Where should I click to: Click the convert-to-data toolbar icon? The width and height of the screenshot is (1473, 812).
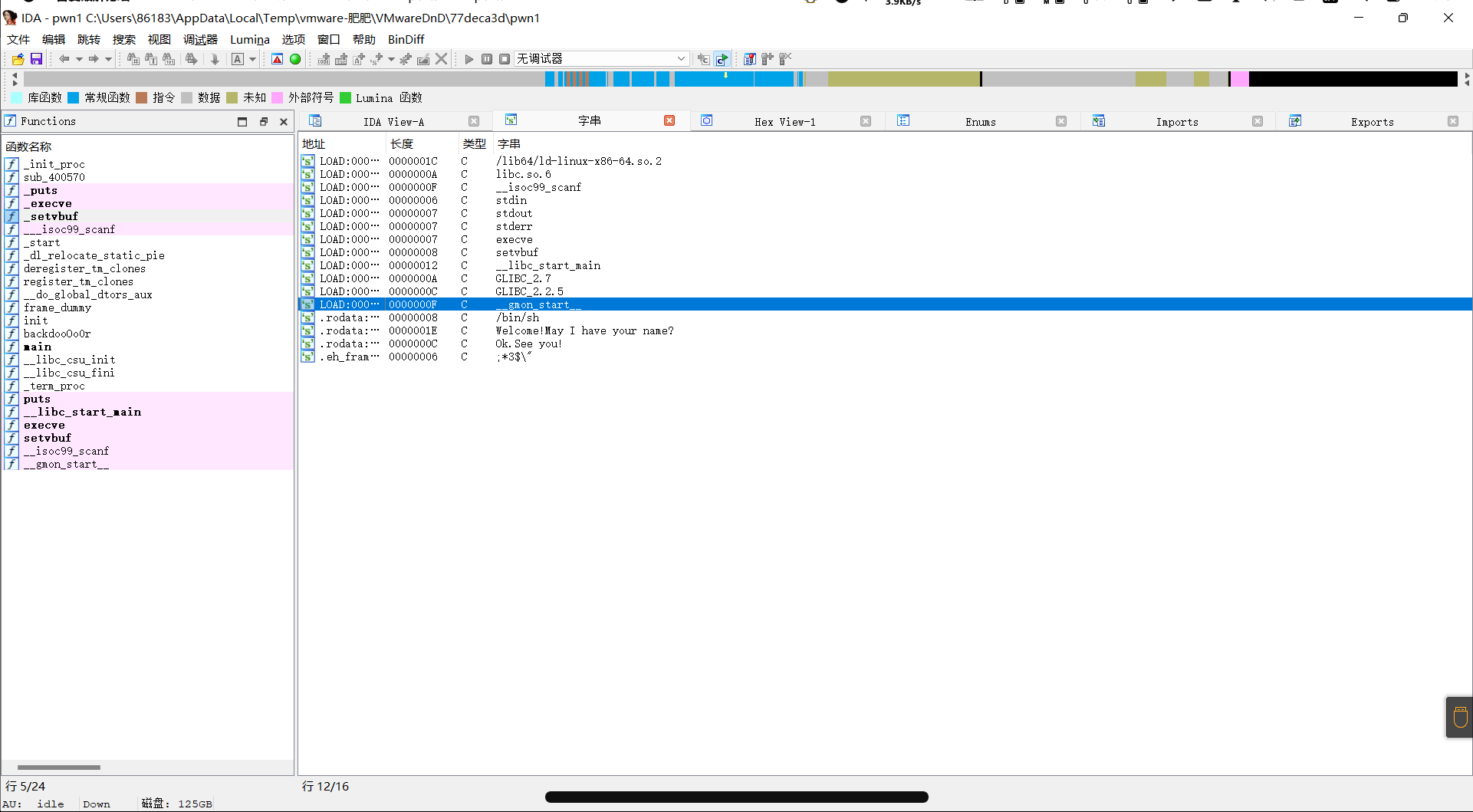pyautogui.click(x=341, y=59)
